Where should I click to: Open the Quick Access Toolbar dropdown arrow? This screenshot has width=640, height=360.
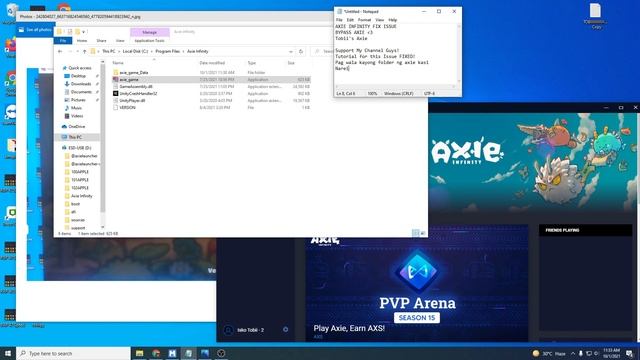point(84,32)
